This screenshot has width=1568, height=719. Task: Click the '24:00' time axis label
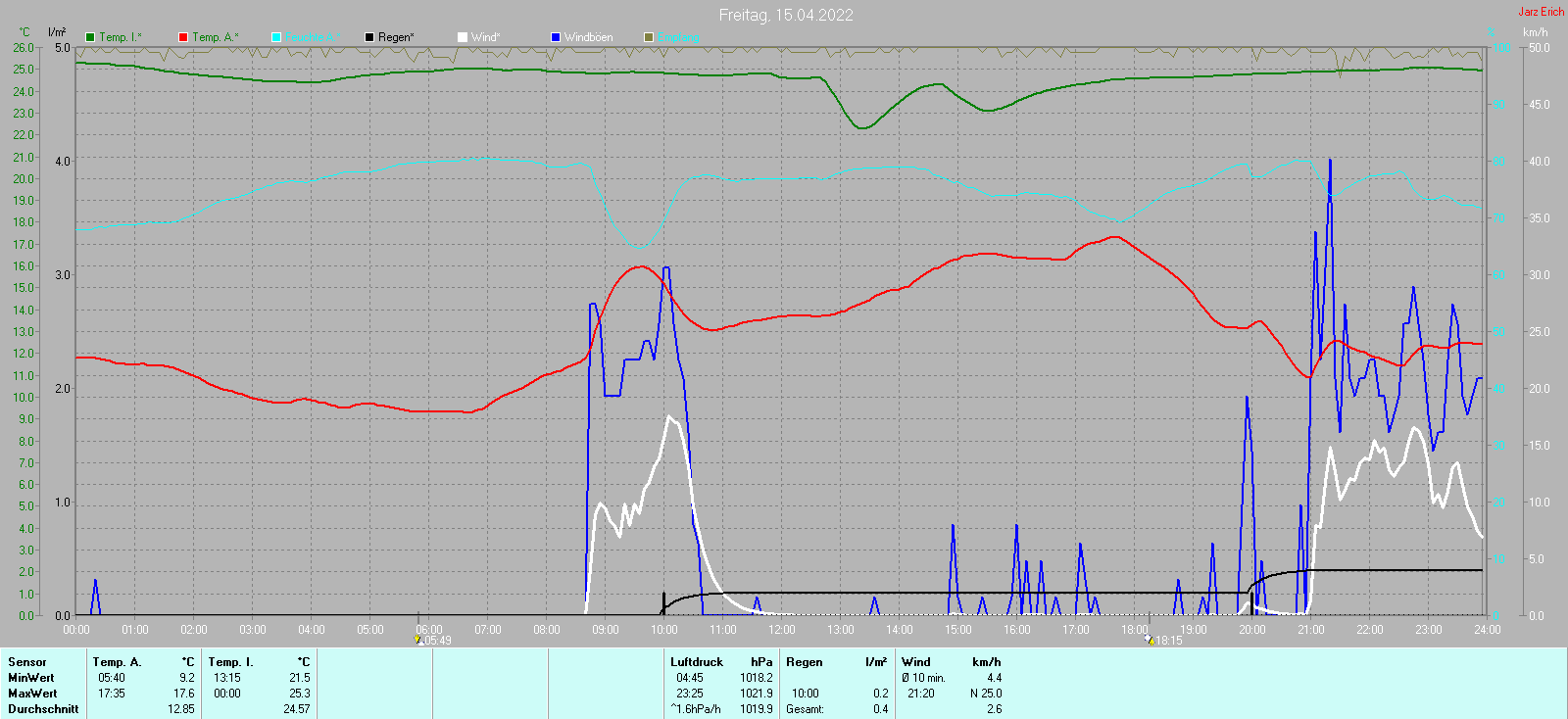1488,630
